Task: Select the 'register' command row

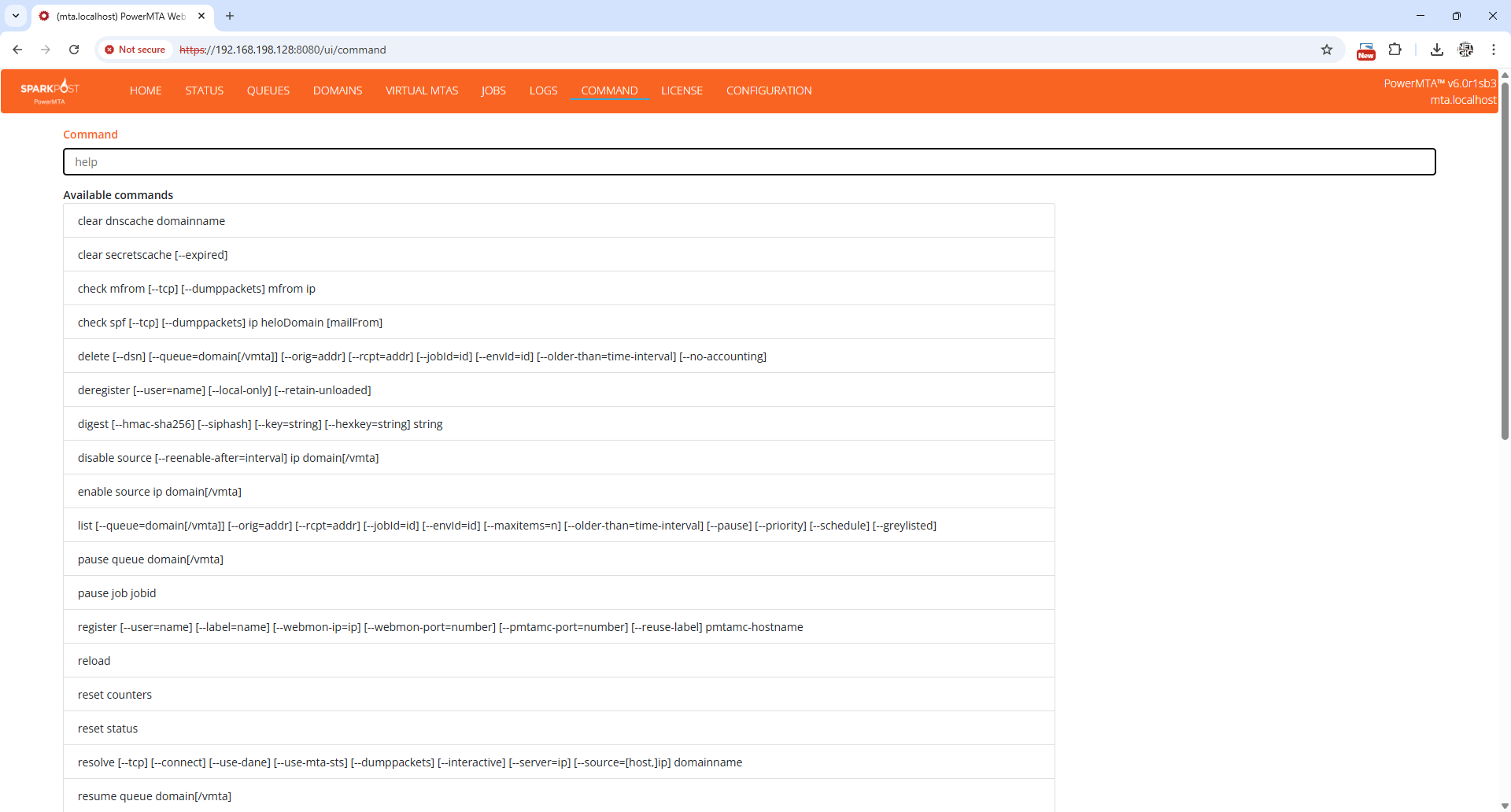Action: click(559, 627)
